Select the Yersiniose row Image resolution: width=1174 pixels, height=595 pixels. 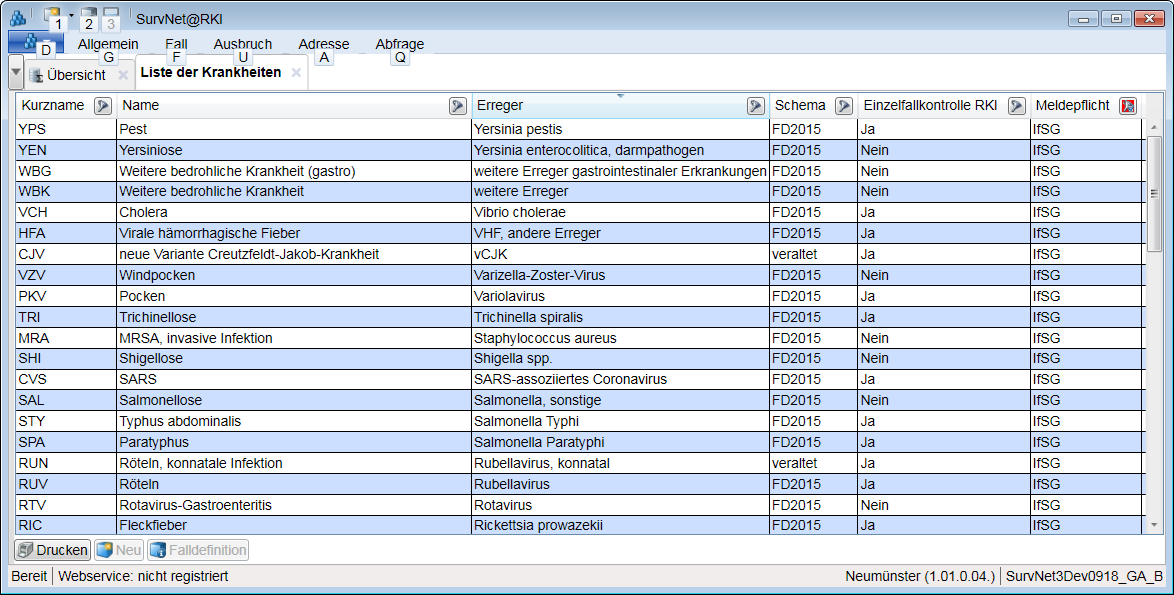pos(579,150)
